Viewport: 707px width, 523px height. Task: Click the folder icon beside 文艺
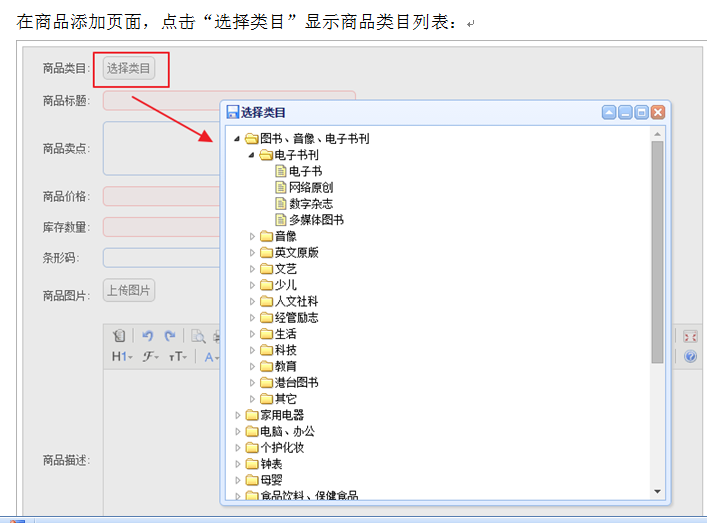point(266,269)
